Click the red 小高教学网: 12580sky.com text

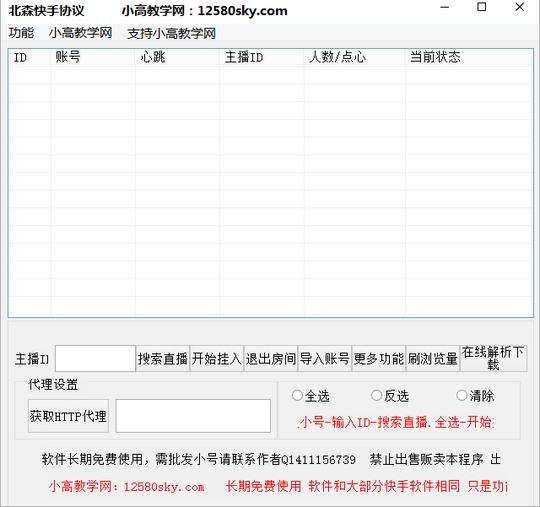coord(126,487)
